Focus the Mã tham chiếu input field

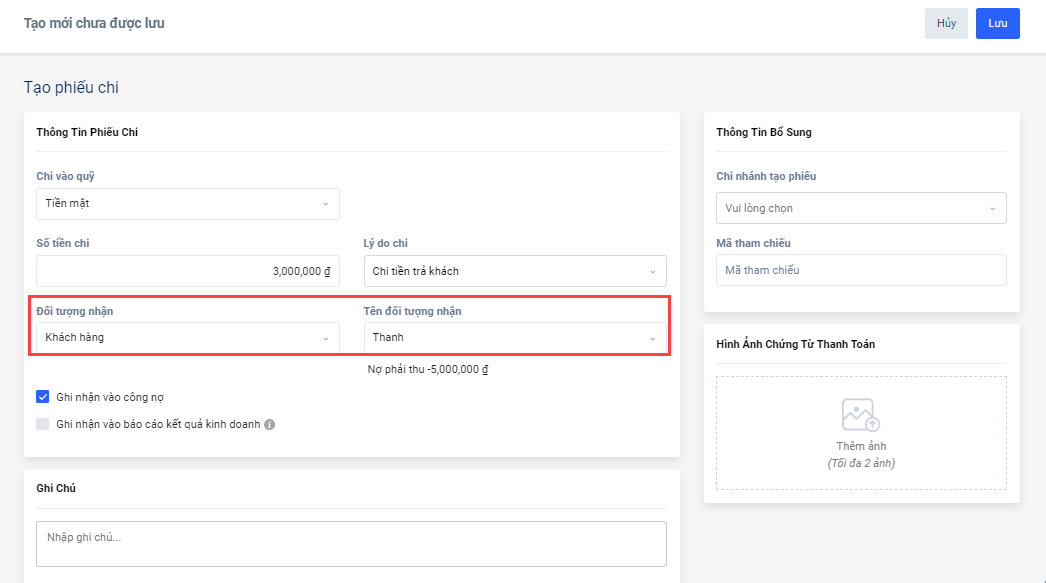click(860, 270)
